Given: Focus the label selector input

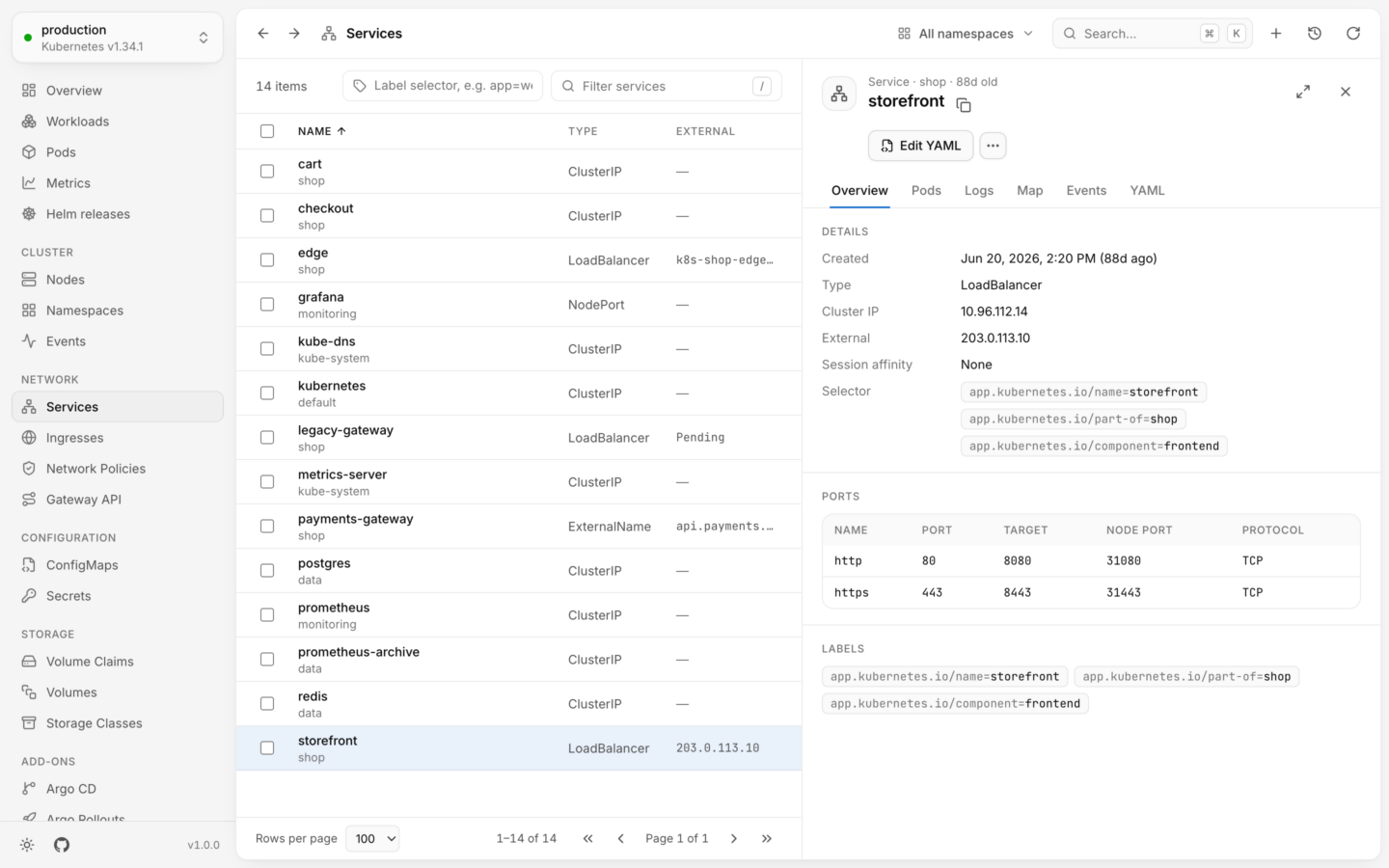Looking at the screenshot, I should click(x=443, y=86).
